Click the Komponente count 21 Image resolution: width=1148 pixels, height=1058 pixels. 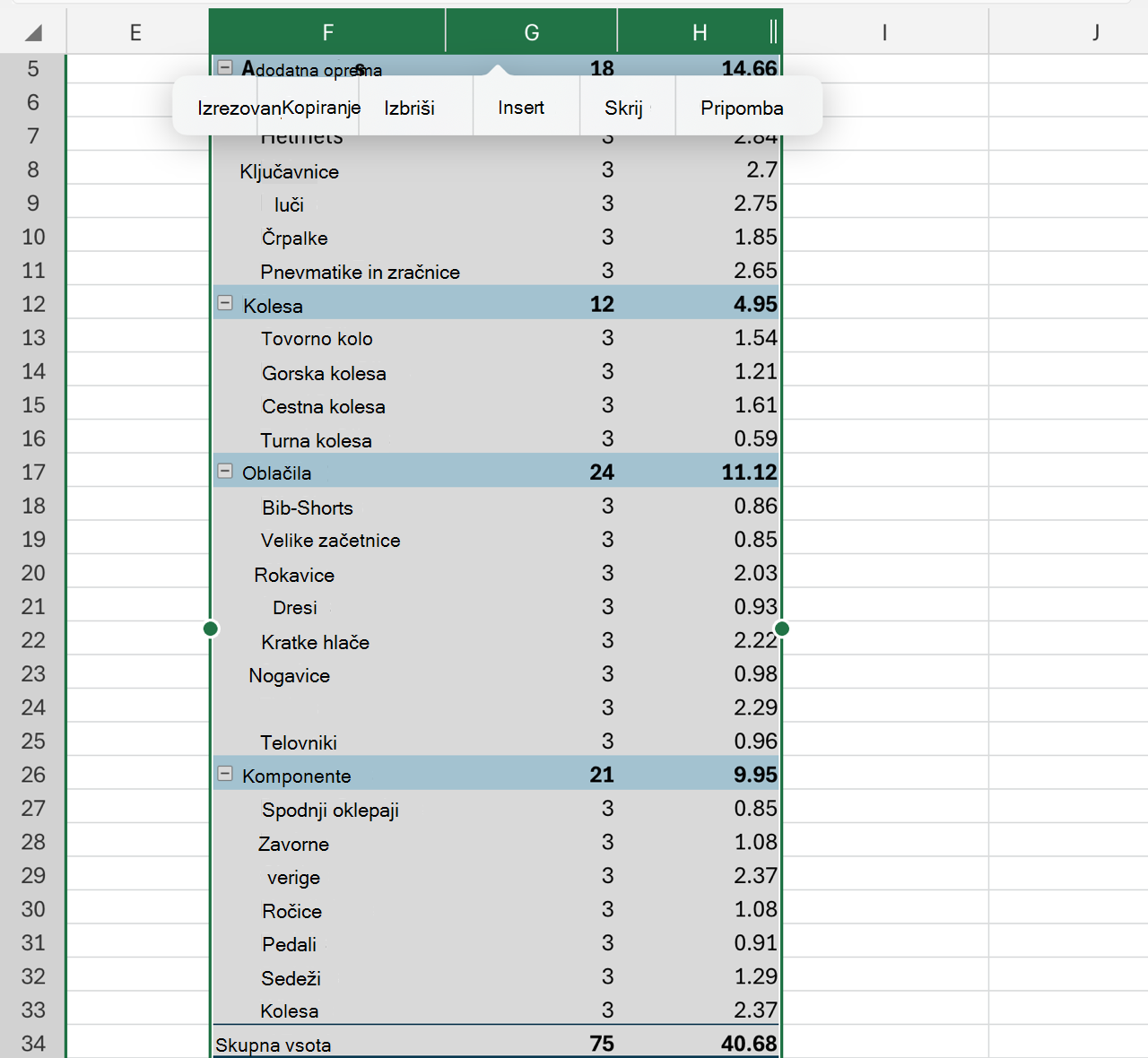602,775
